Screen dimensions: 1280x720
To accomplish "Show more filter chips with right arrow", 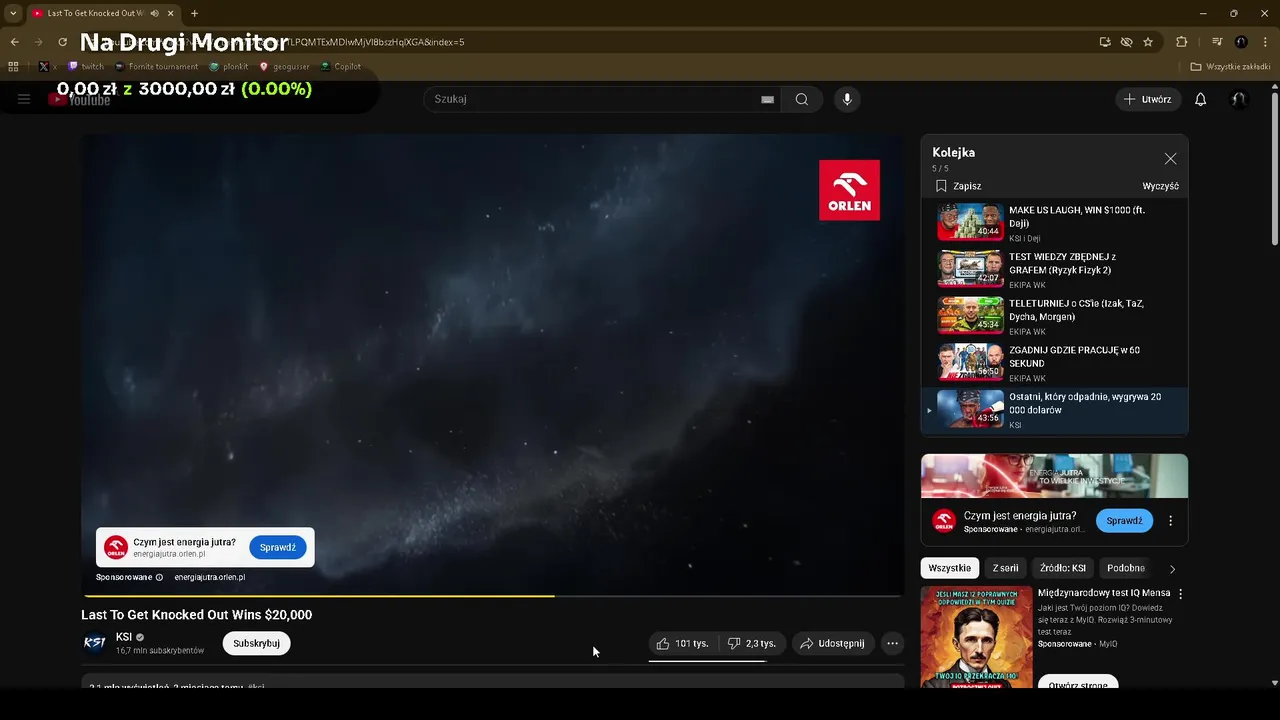I will [x=1172, y=568].
